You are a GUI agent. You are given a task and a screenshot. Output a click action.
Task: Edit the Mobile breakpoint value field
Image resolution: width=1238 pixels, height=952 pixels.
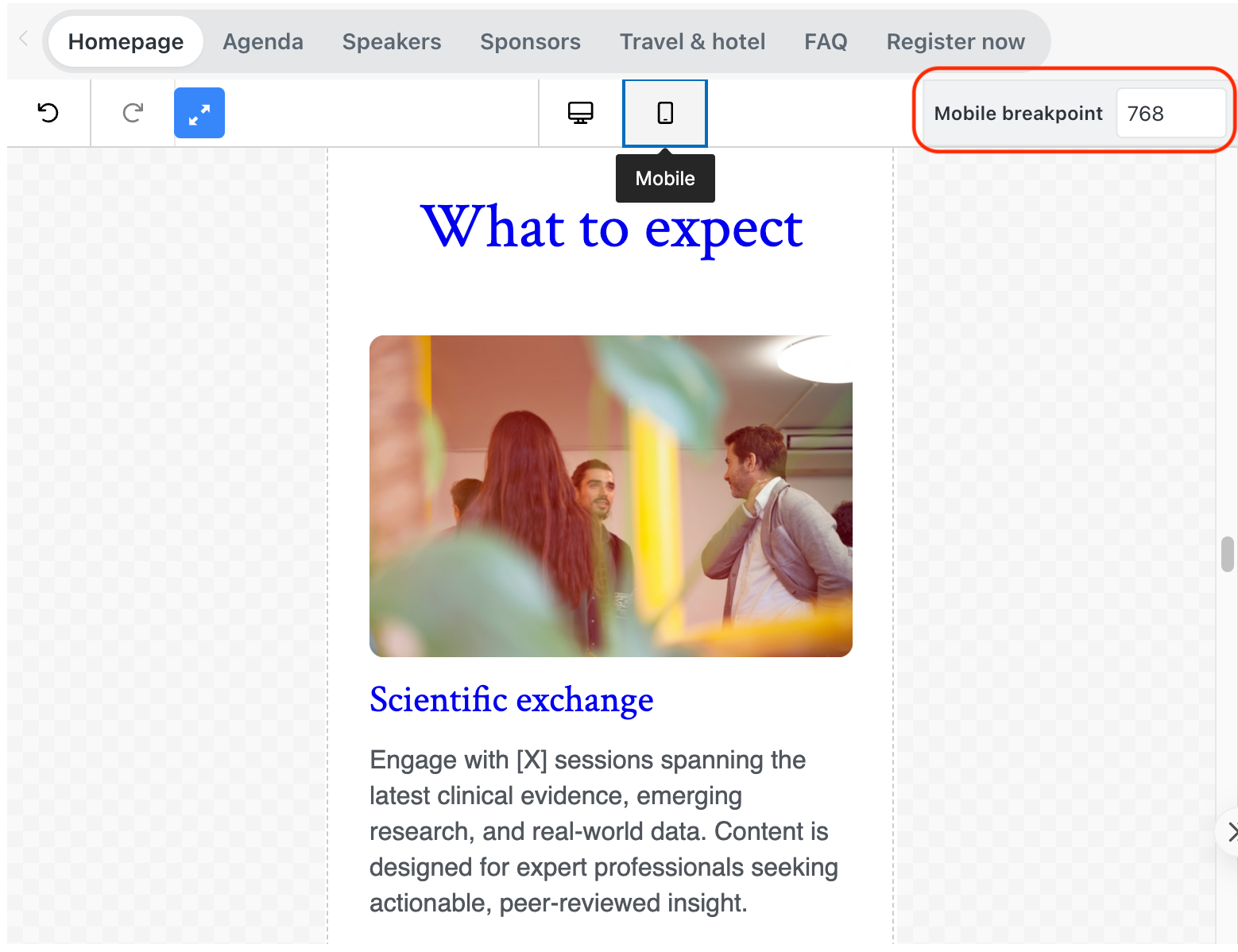[1170, 113]
